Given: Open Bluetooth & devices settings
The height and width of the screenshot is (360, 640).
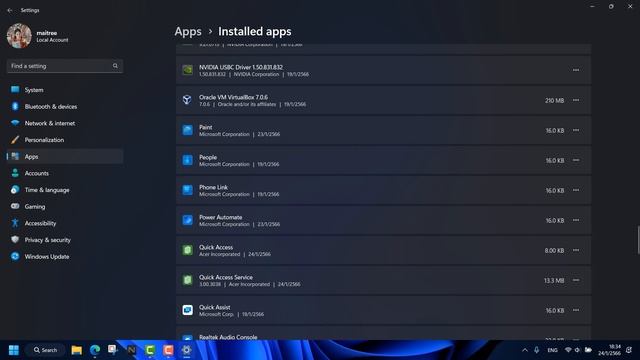Looking at the screenshot, I should pos(65,107).
